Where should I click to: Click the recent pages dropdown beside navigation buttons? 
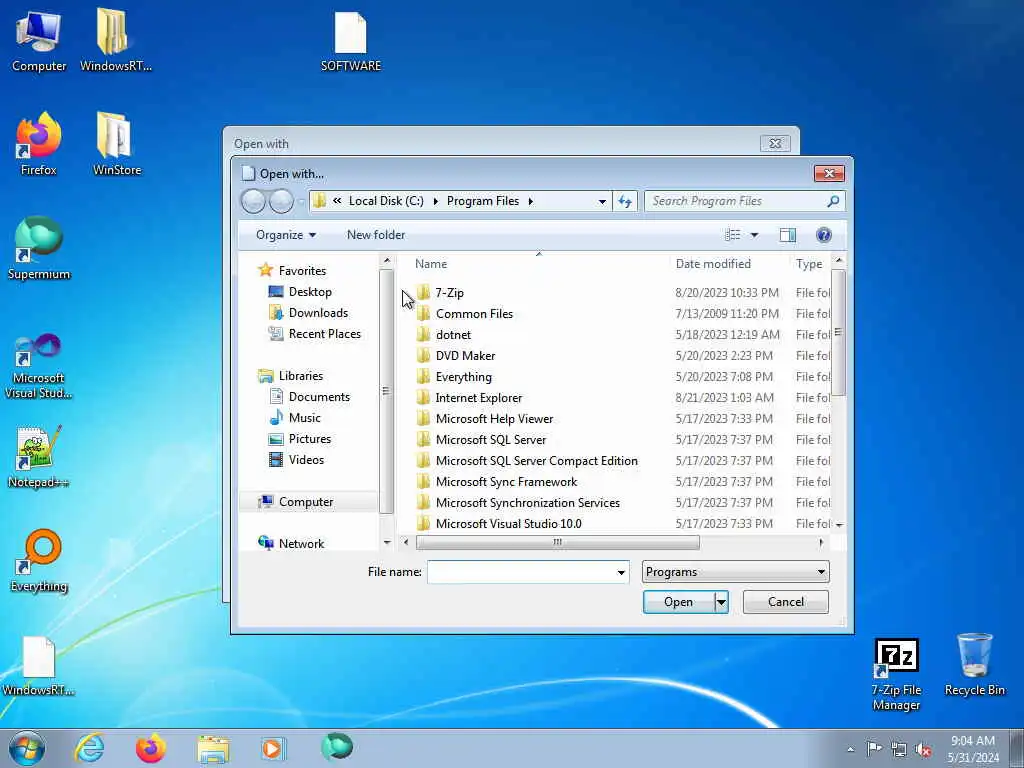tap(301, 202)
